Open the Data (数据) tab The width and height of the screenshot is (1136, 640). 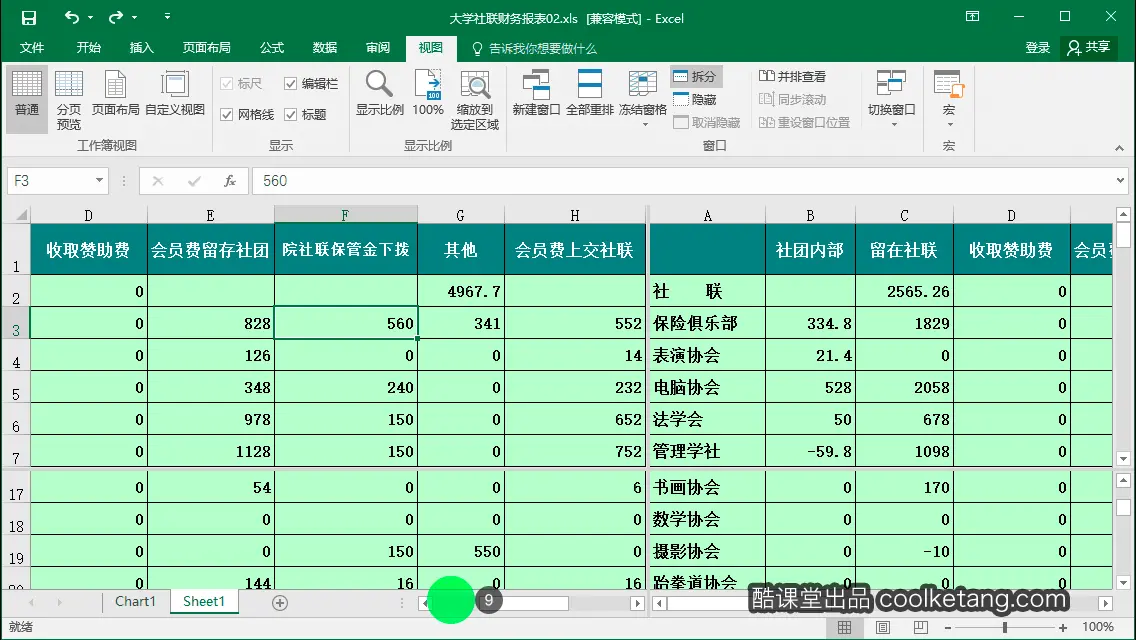(325, 48)
